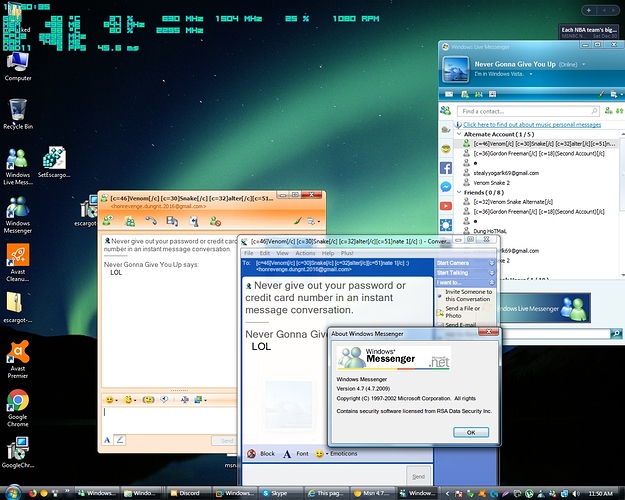The height and width of the screenshot is (500, 625).
Task: Toggle handwriting mode pen icon in conversation window
Action: click(x=120, y=440)
